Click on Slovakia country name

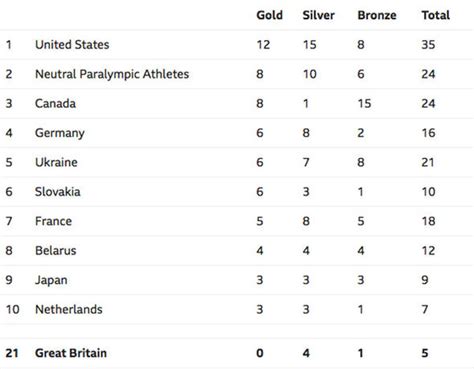[x=58, y=192]
